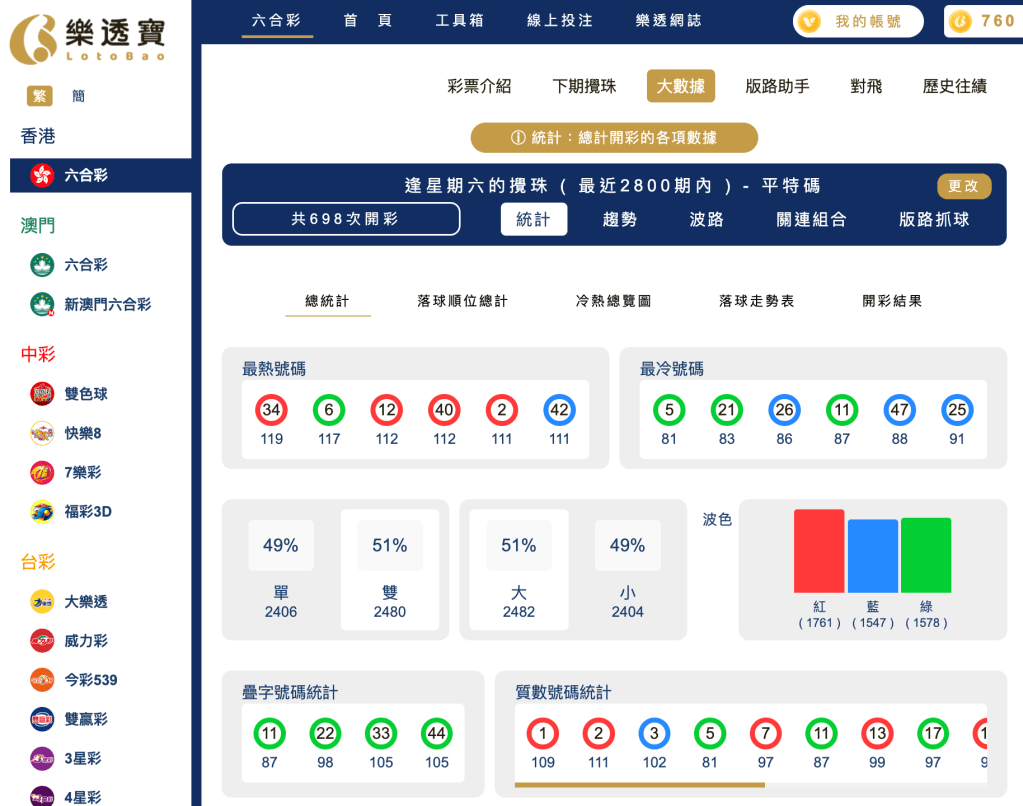This screenshot has height=806, width=1023.
Task: Select the 雙色球 lottery icon
Action: [40, 393]
